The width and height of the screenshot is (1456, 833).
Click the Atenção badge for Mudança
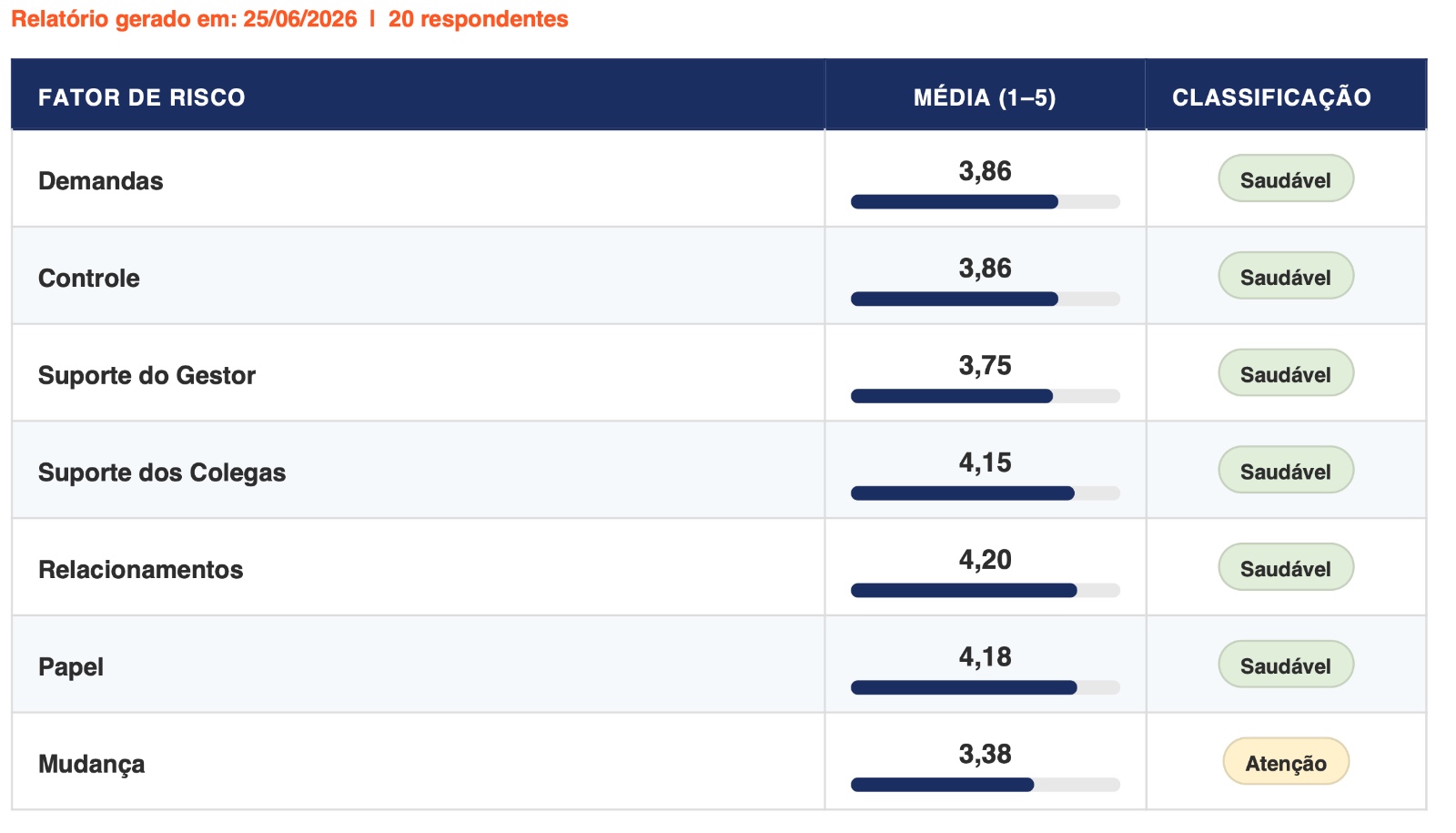1286,762
